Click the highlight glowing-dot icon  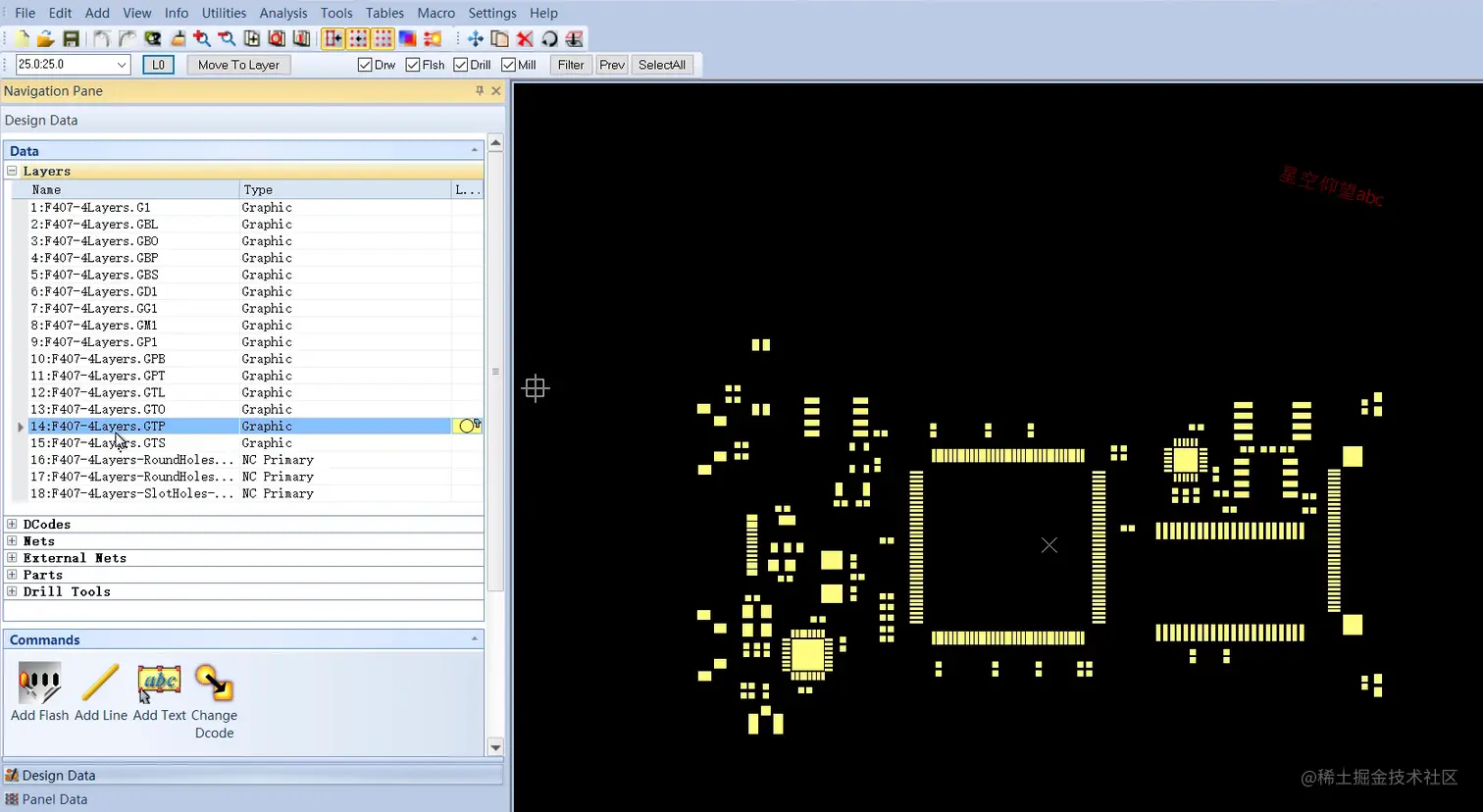point(433,38)
